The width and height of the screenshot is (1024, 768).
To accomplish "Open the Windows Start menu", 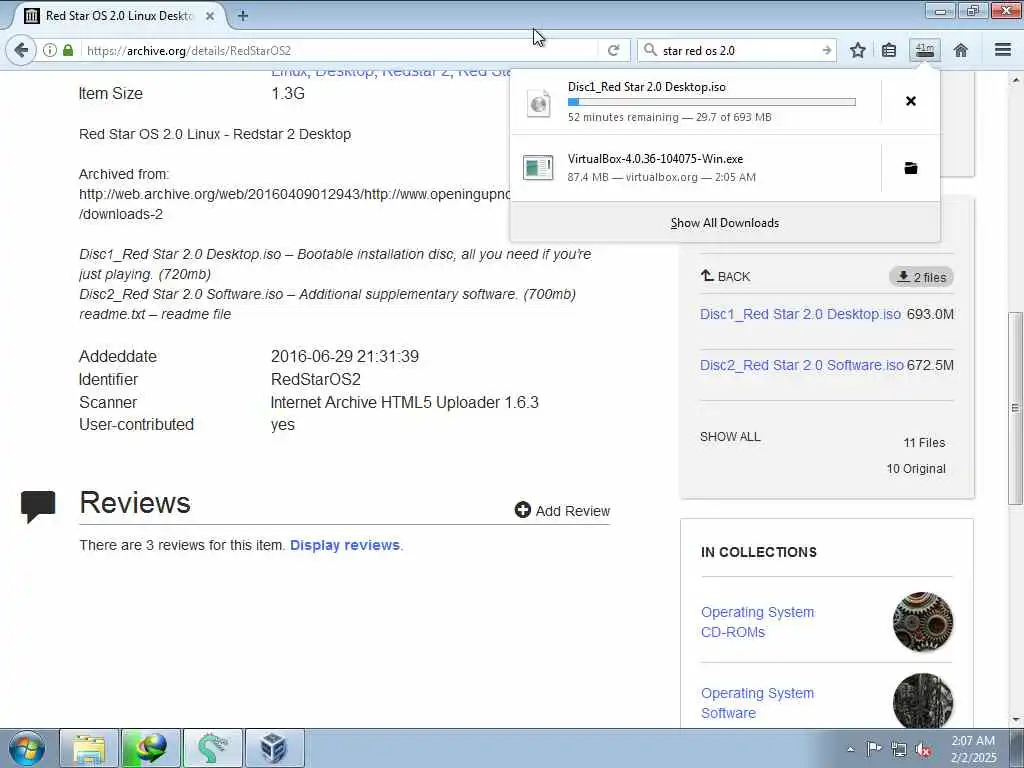I will 27,748.
